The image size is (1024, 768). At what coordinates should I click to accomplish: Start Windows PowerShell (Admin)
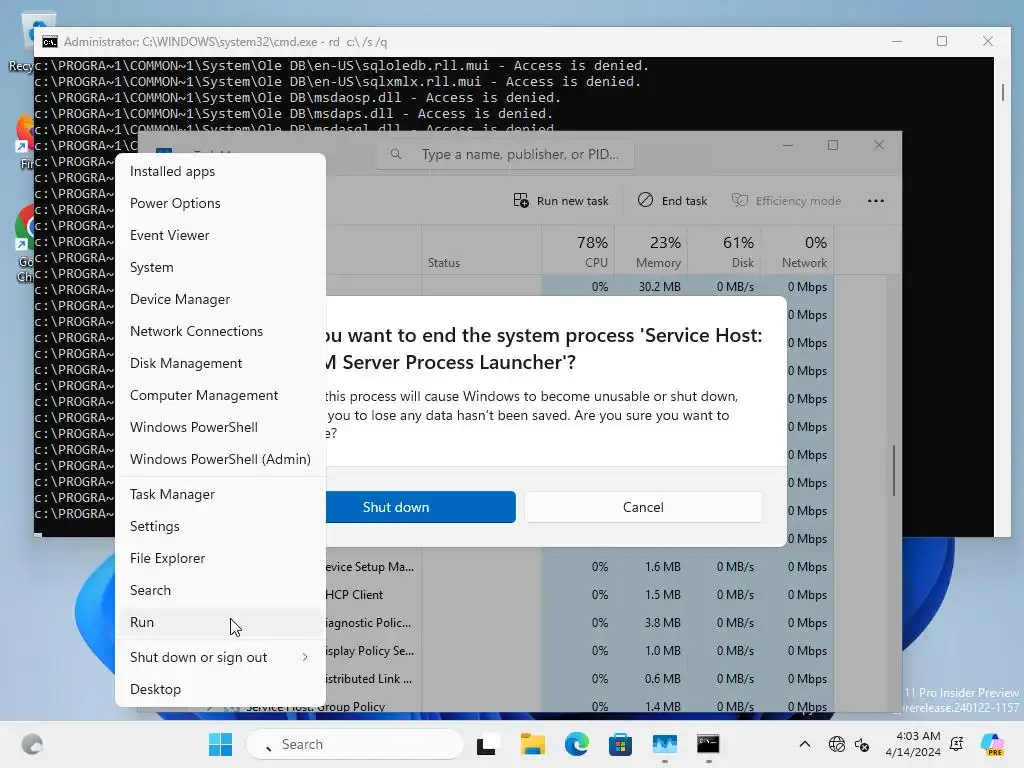point(220,459)
